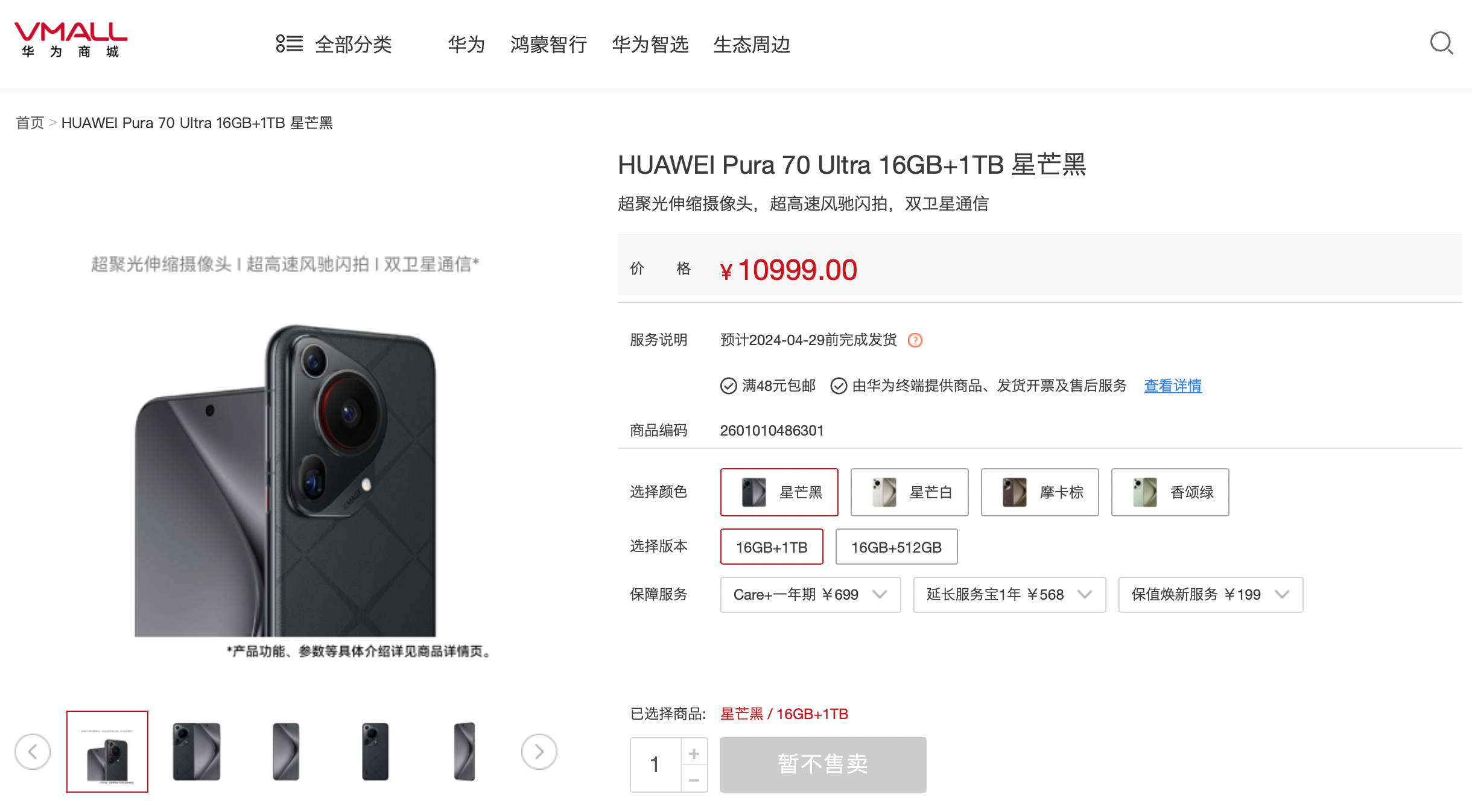Select the 16GB+512GB version
Screen dimensions: 1472x812
[896, 547]
